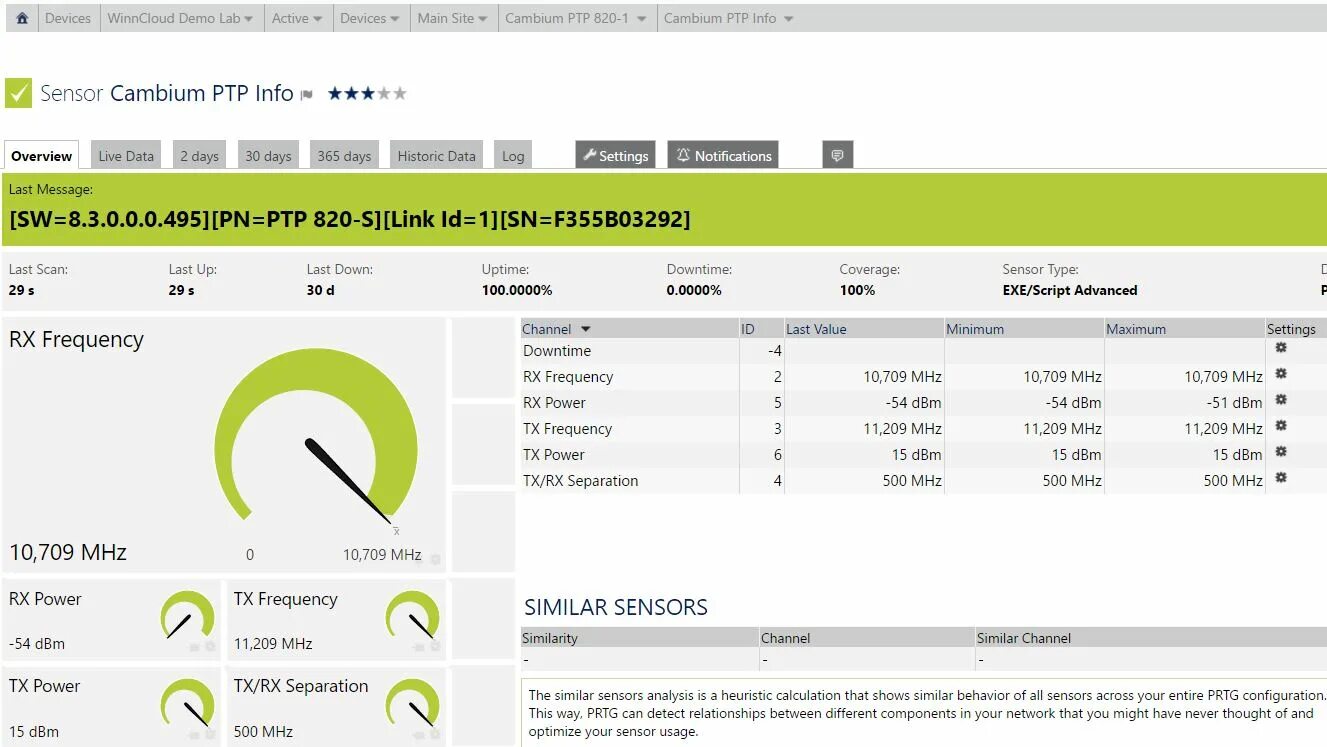Screen dimensions: 1327x747
Task: Click SIMILAR SENSORS section heading
Action: 616,607
